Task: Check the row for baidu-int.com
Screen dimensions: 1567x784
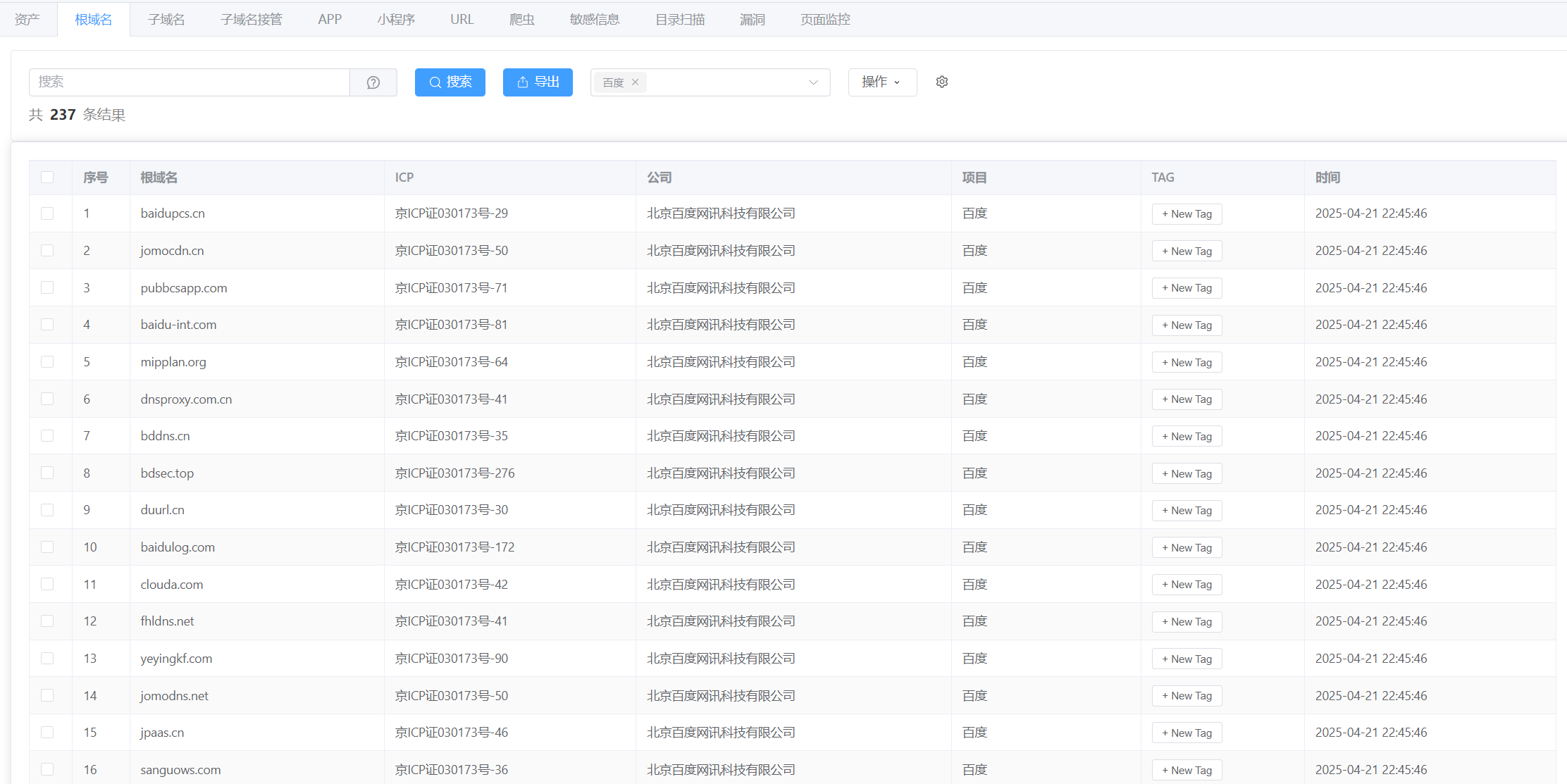Action: (x=47, y=324)
